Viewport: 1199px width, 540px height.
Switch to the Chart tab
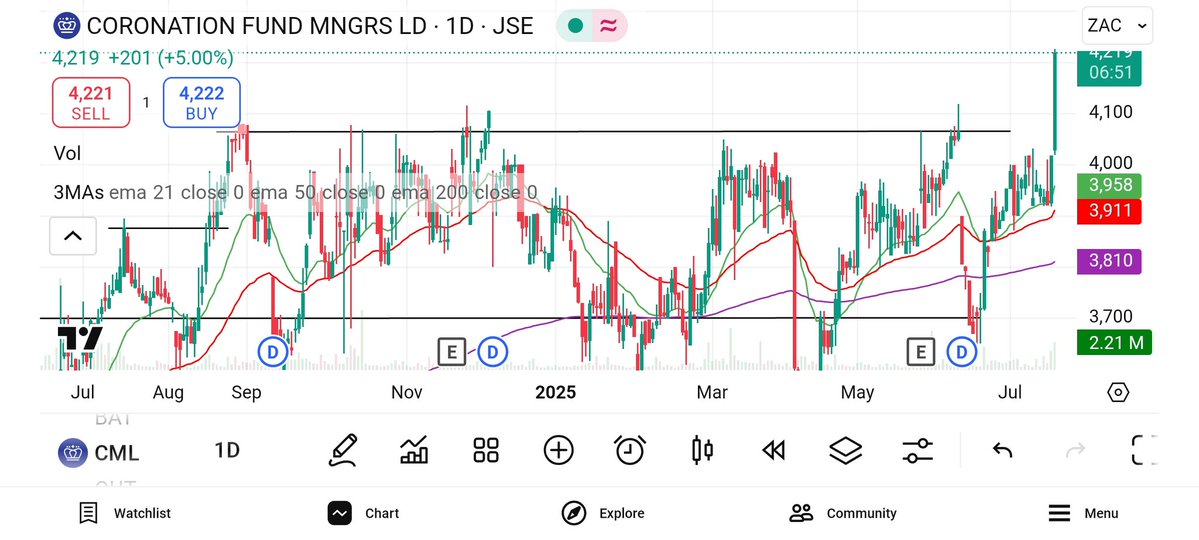(363, 513)
